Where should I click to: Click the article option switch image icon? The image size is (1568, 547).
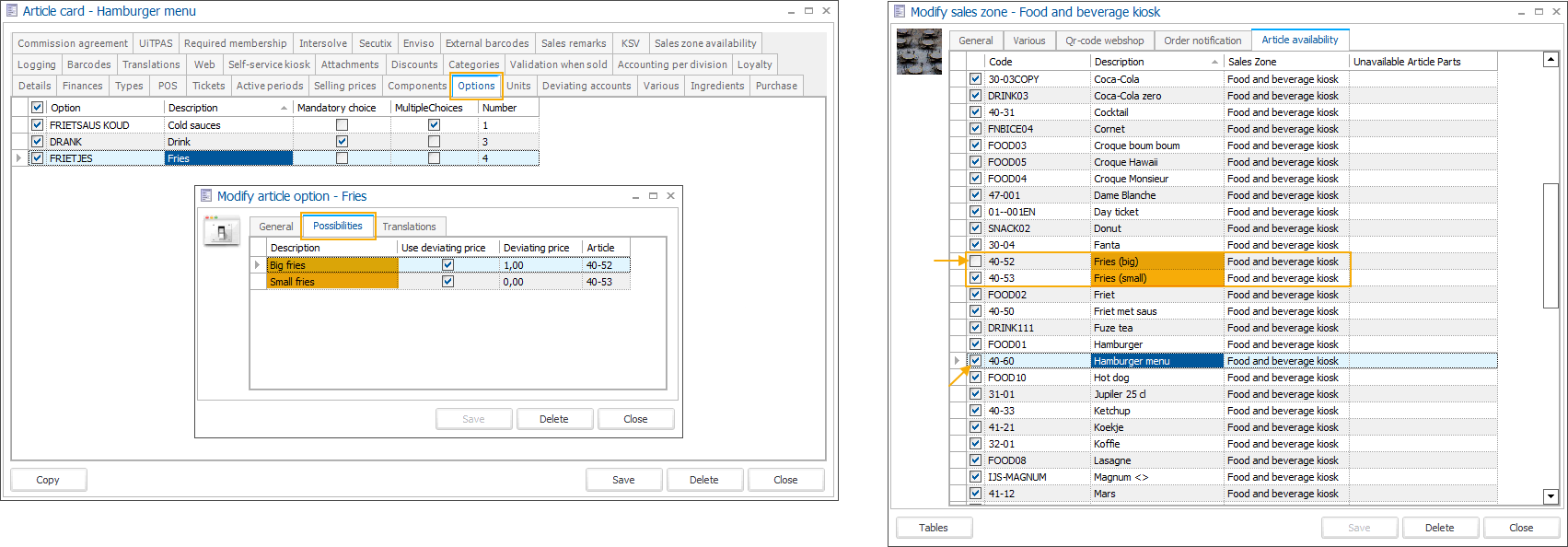221,232
